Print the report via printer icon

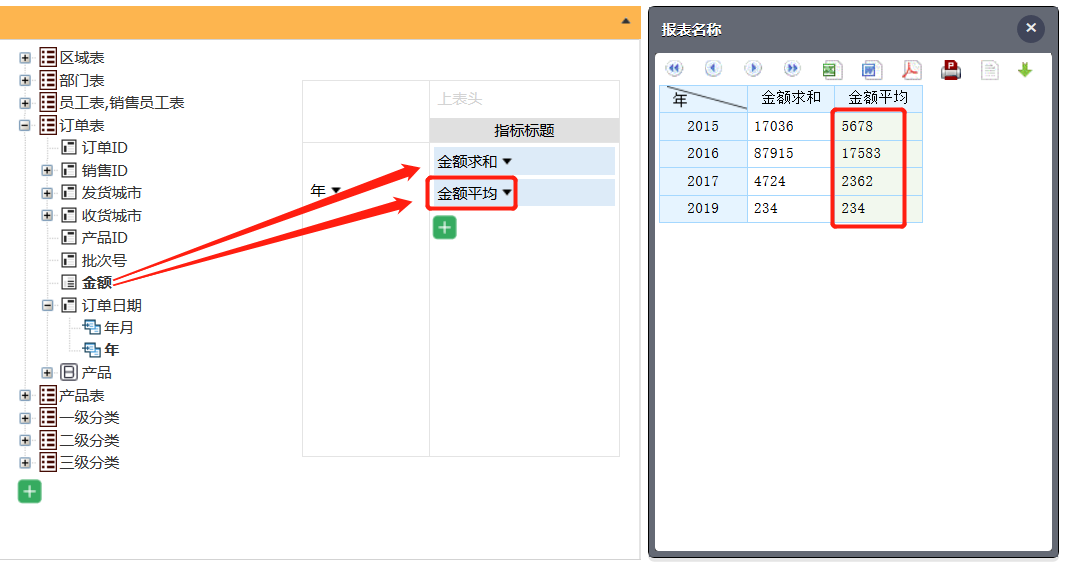point(951,69)
